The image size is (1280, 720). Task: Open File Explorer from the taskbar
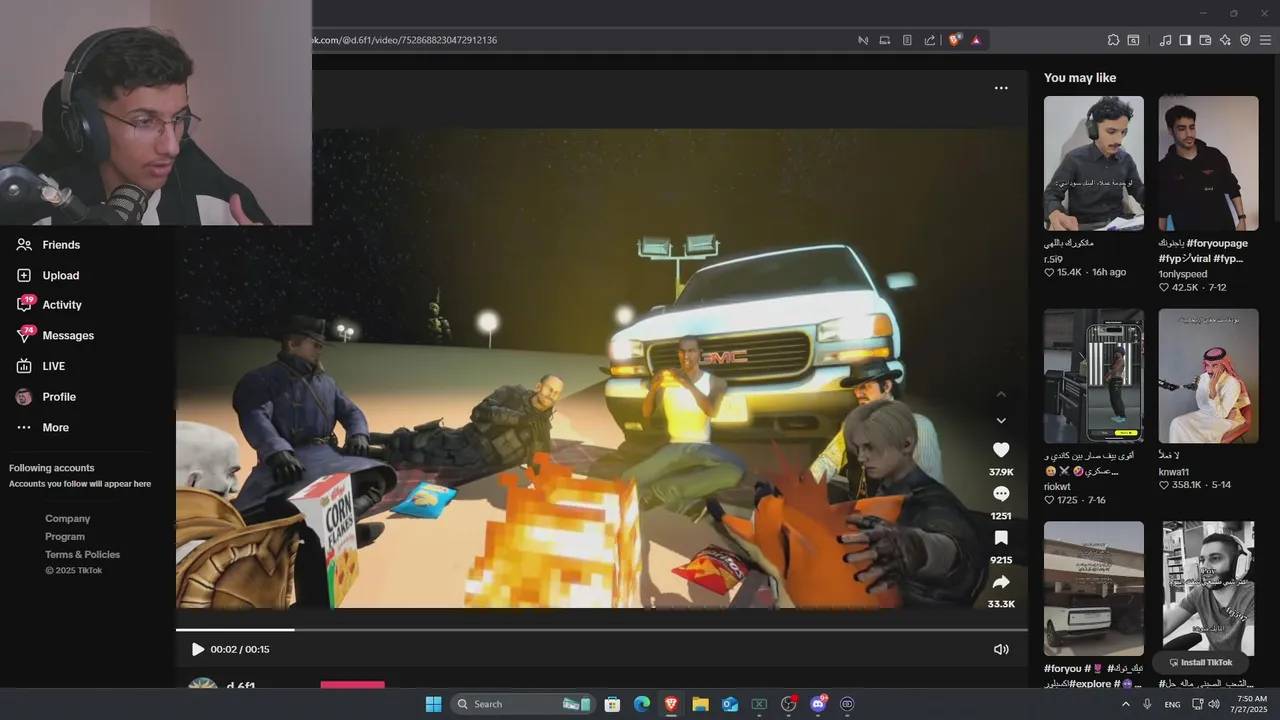tap(700, 704)
